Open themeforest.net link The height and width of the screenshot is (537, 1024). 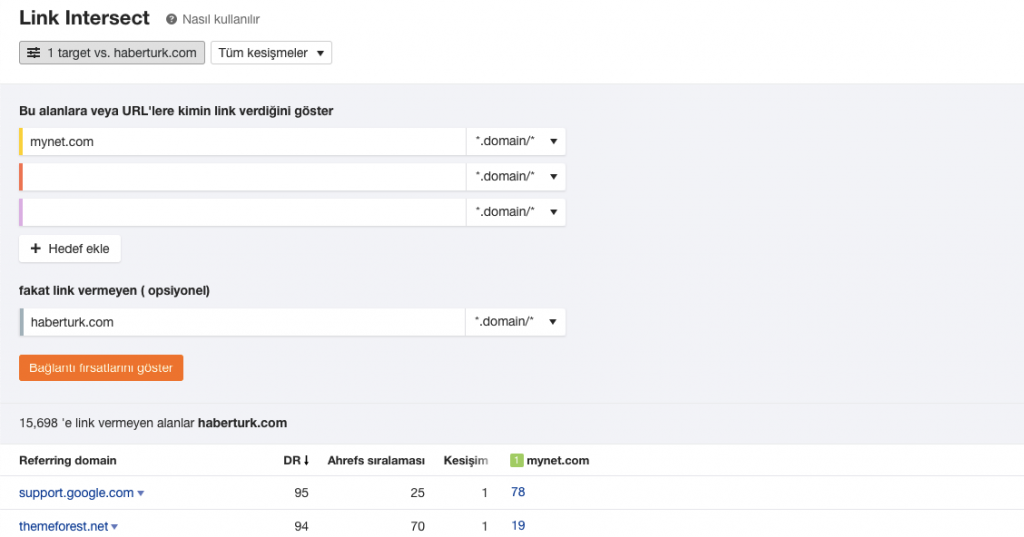point(63,527)
